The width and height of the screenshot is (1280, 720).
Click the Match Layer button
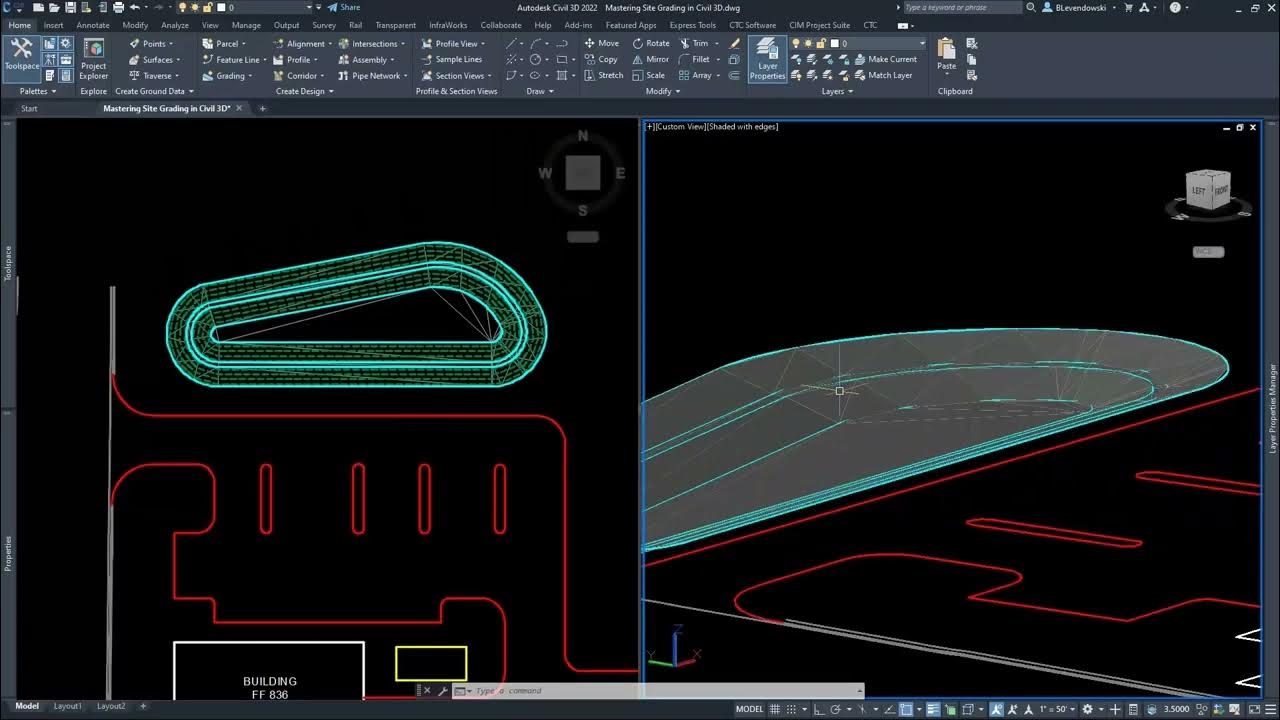point(882,75)
